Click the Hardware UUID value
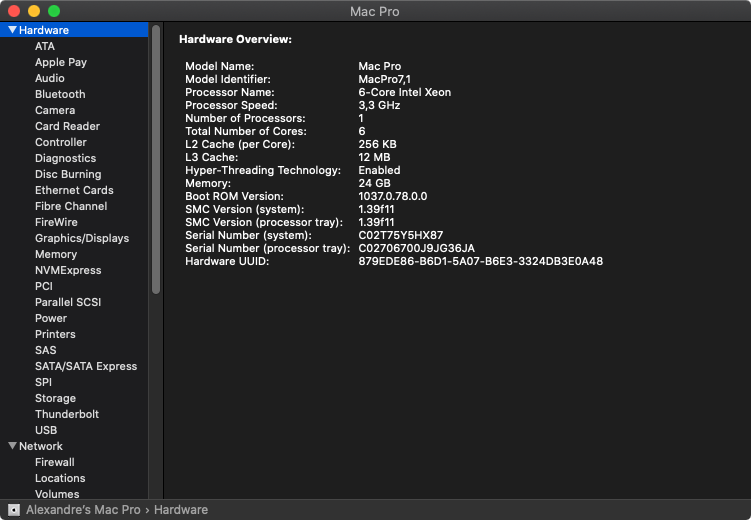 481,261
